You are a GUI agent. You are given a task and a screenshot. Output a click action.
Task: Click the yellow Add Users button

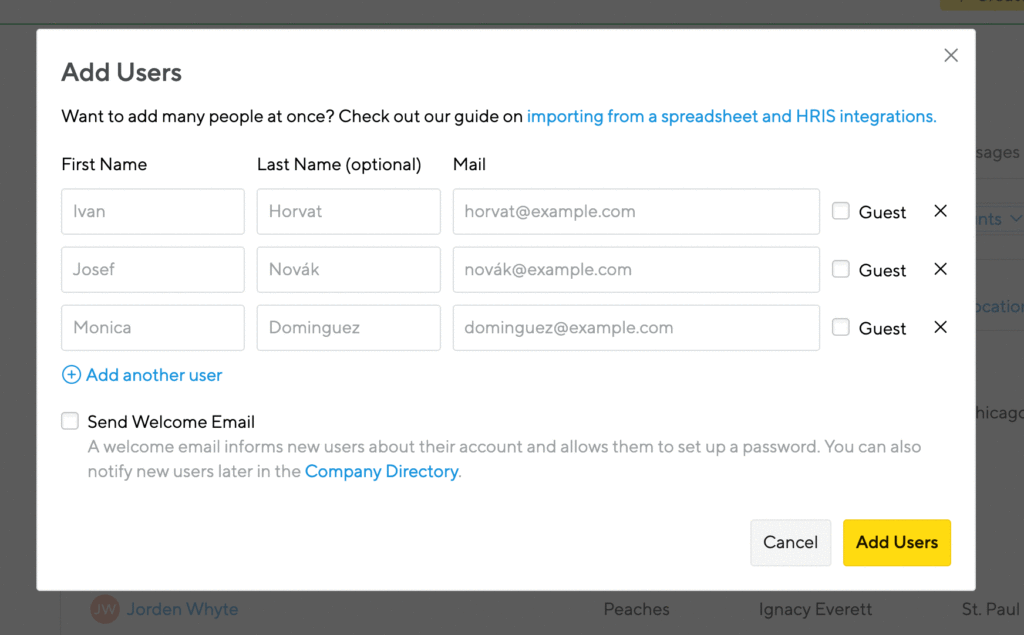897,542
